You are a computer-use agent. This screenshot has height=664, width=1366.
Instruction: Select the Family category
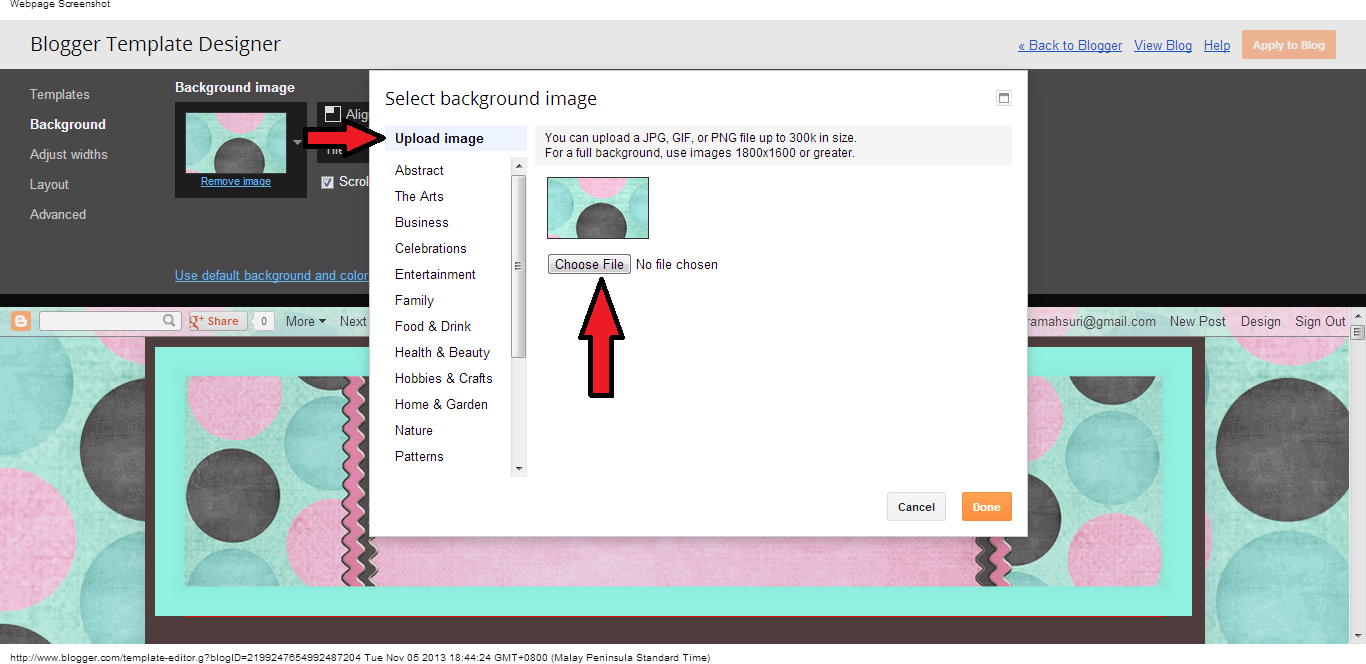(414, 300)
